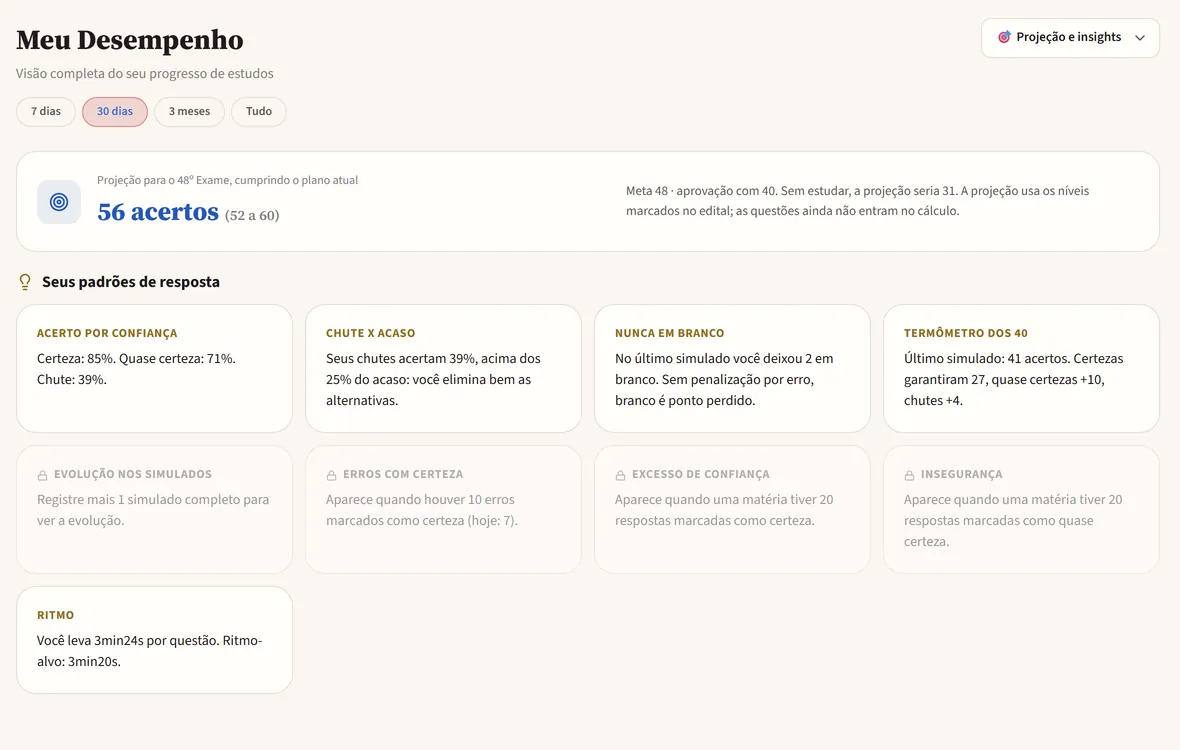This screenshot has width=1180, height=750.
Task: Open the Chute x acaso card
Action: pos(443,369)
